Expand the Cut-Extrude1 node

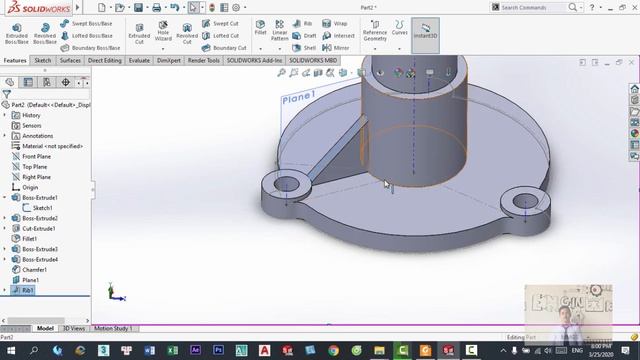(5, 229)
